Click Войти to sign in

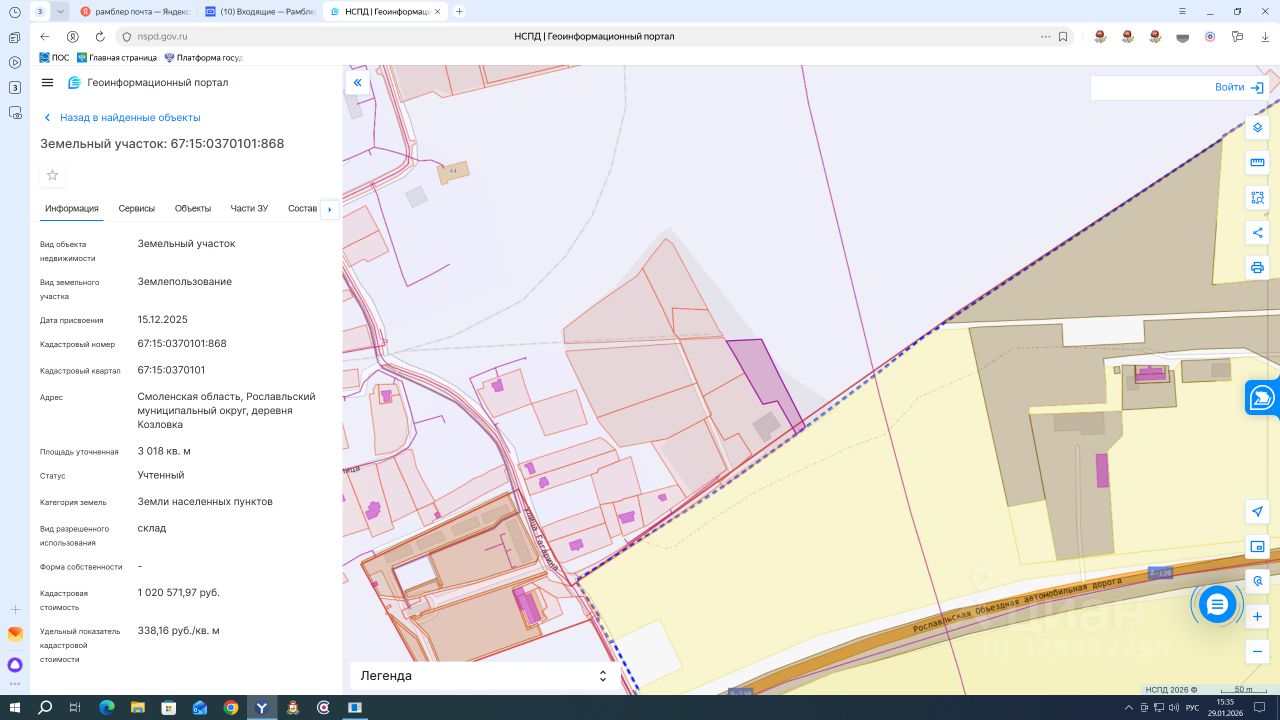(x=1238, y=88)
